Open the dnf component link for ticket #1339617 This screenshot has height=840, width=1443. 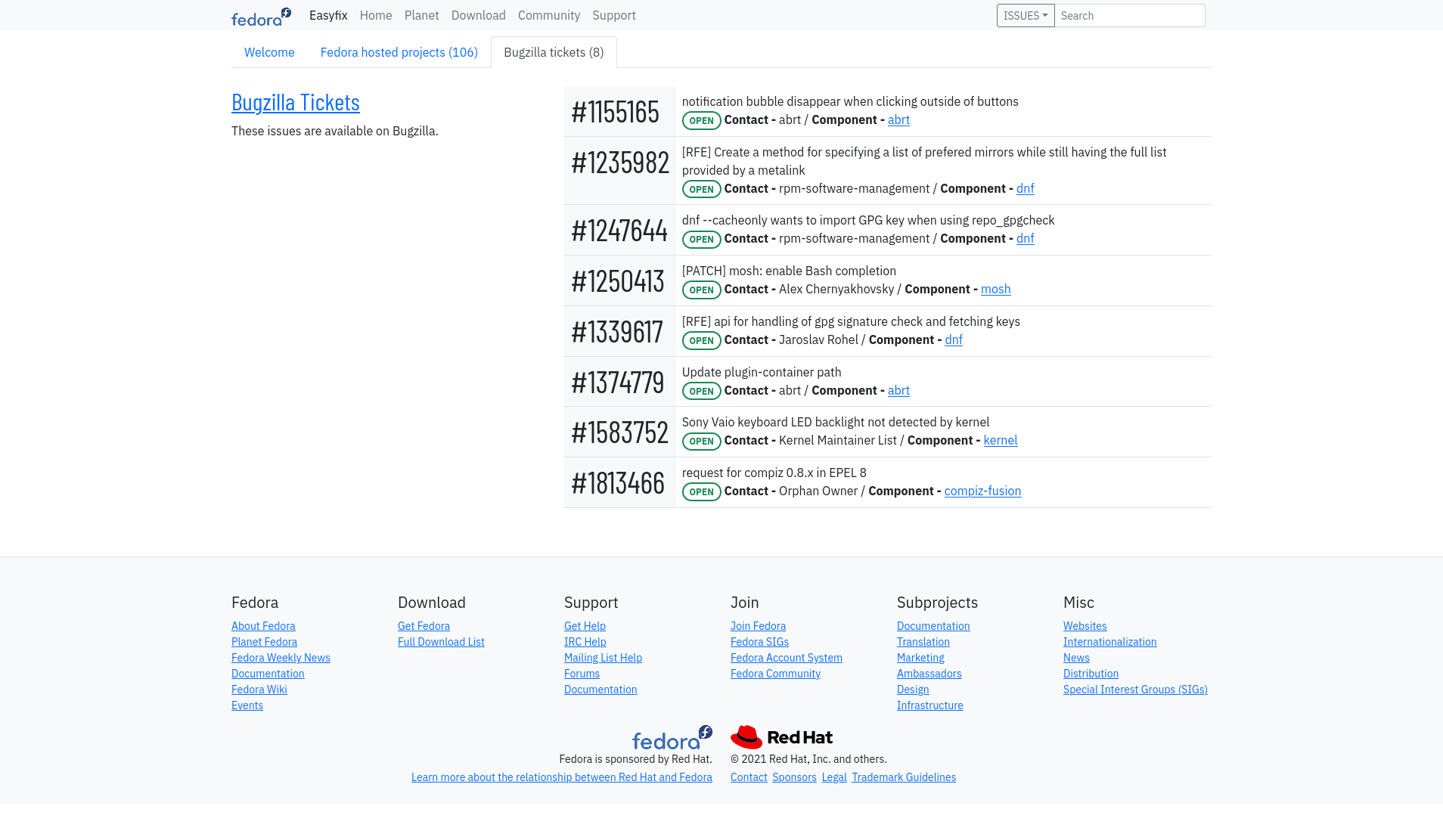point(954,339)
